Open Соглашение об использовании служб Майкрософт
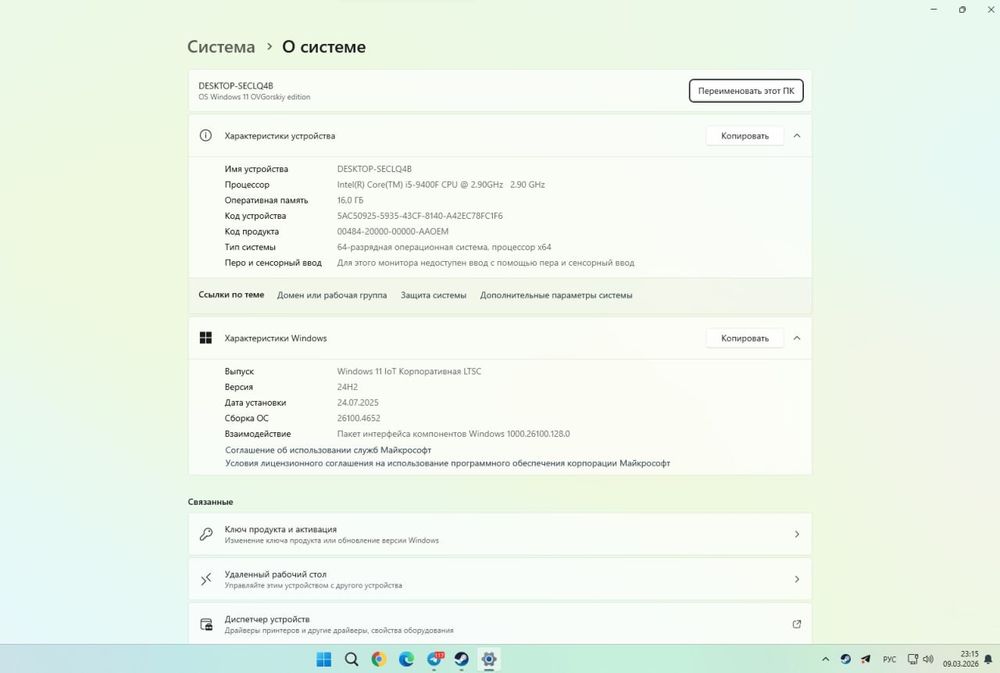 pyautogui.click(x=328, y=450)
